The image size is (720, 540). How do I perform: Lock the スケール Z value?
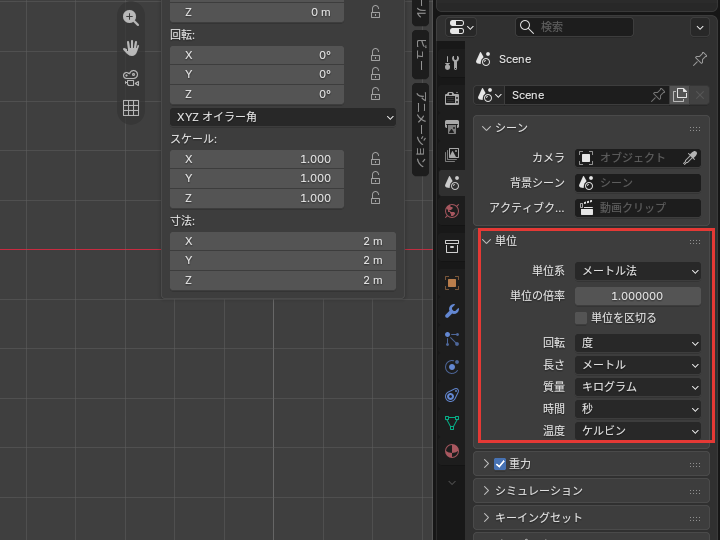[375, 198]
